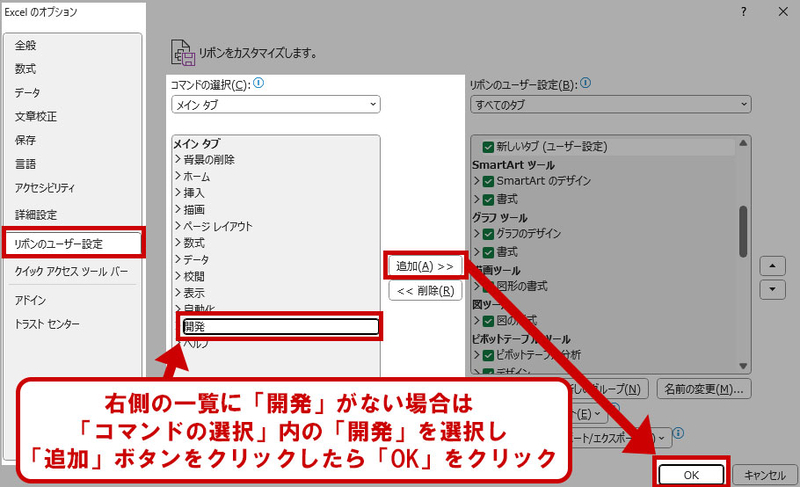
Task: Open the リボンのユーザー設定 dropdown showing すべてのタブ
Action: (x=610, y=105)
